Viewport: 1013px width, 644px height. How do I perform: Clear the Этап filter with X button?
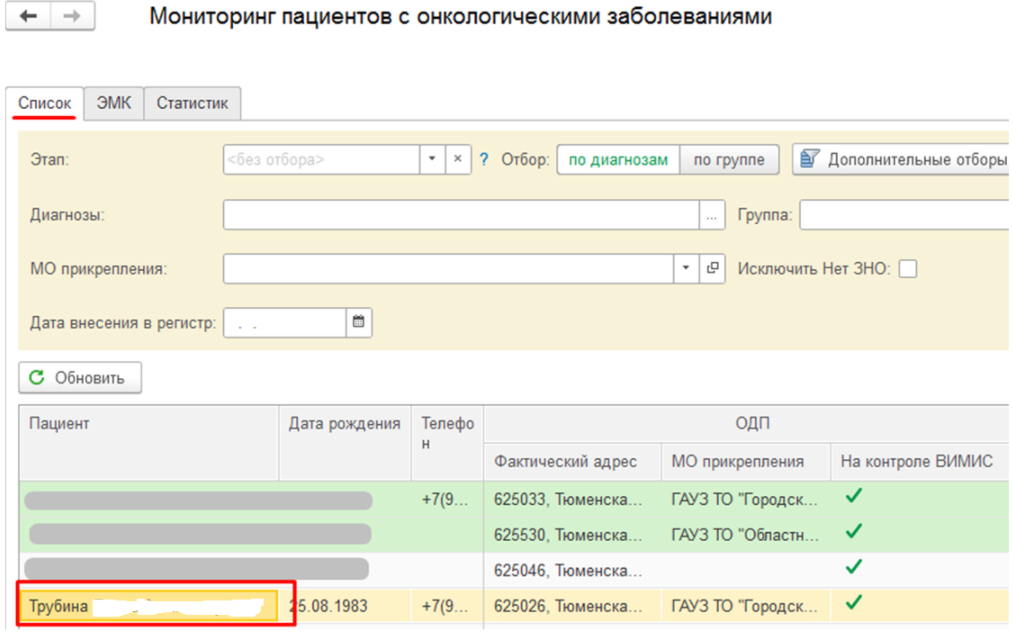click(x=458, y=160)
